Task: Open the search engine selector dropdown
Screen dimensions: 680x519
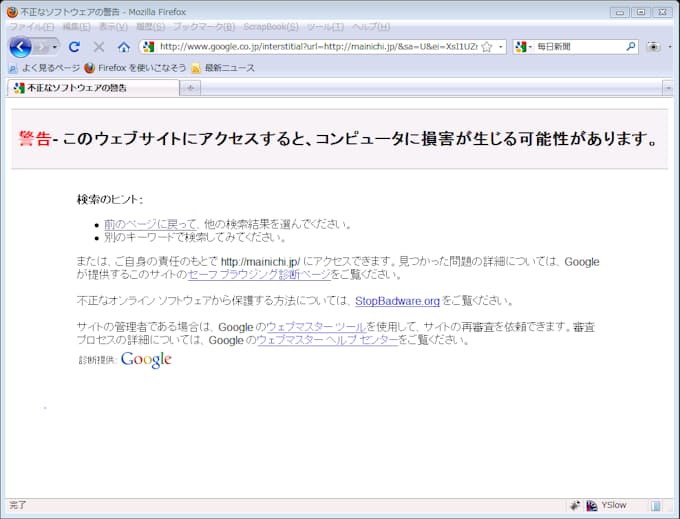Action: [523, 47]
